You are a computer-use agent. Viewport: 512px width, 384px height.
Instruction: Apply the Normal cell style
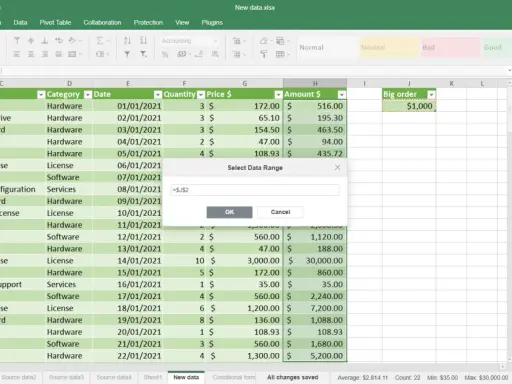(327, 47)
